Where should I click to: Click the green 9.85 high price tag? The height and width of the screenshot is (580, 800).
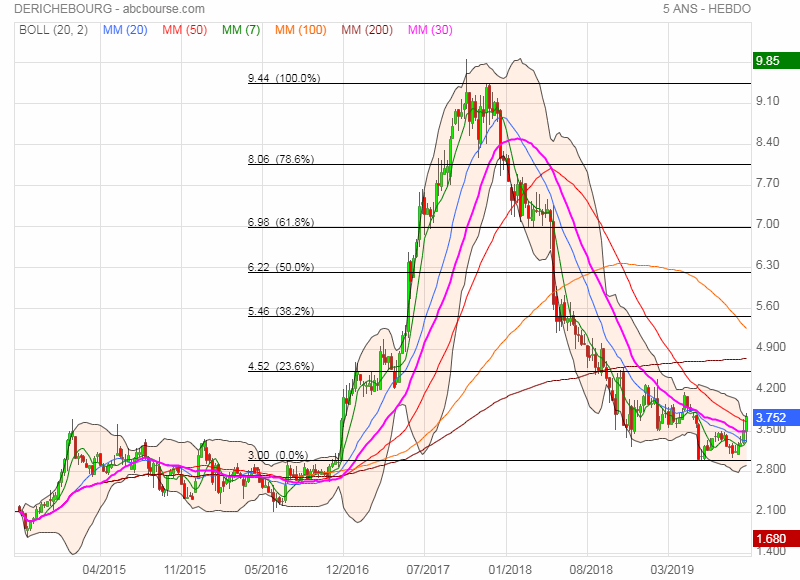(776, 61)
